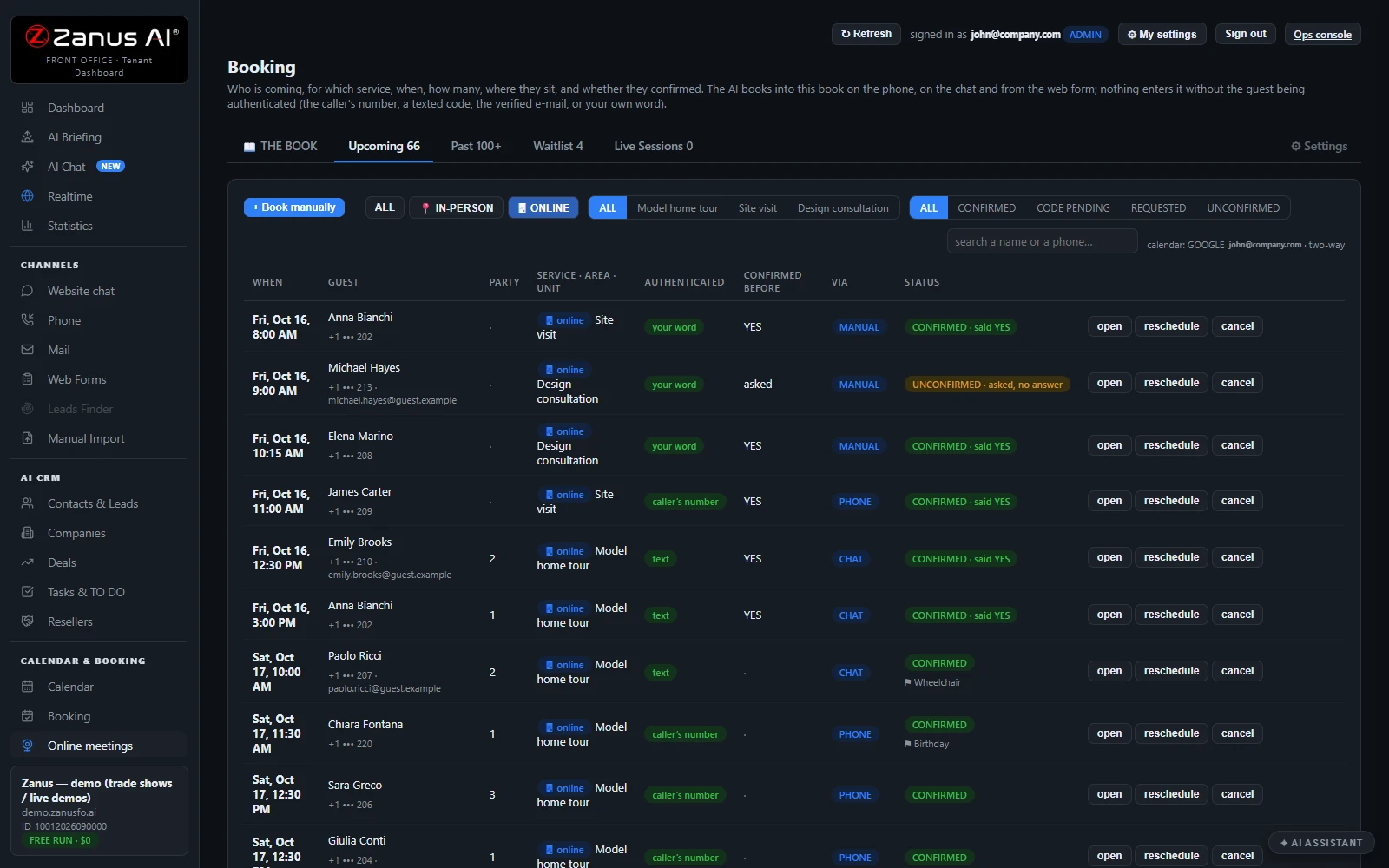Click the Online meetings sidebar icon
This screenshot has width=1389, height=868.
click(x=27, y=746)
